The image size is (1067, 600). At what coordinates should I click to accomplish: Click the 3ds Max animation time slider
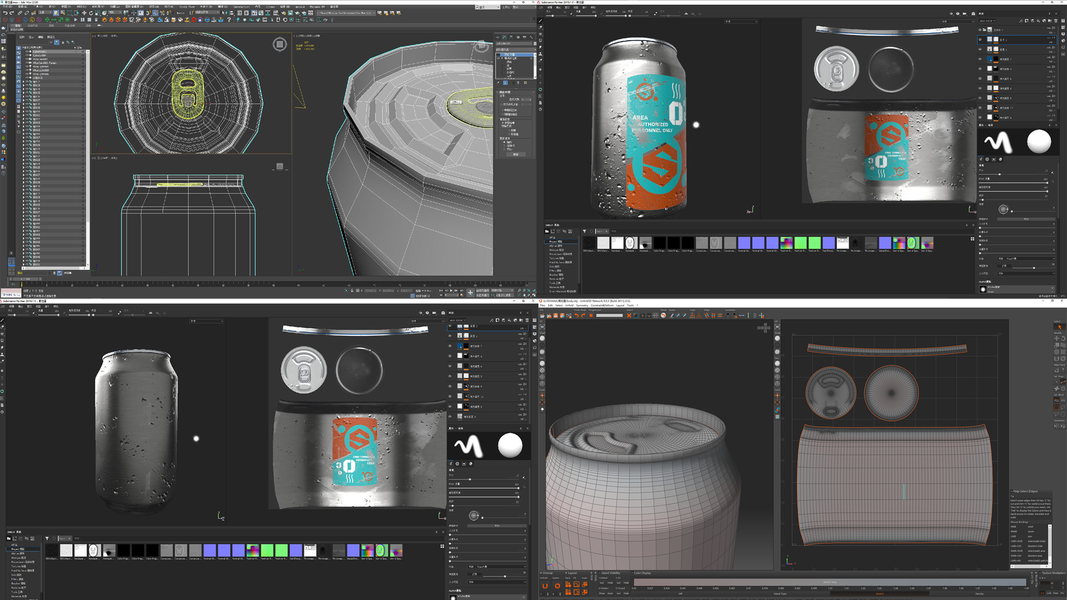click(x=25, y=279)
